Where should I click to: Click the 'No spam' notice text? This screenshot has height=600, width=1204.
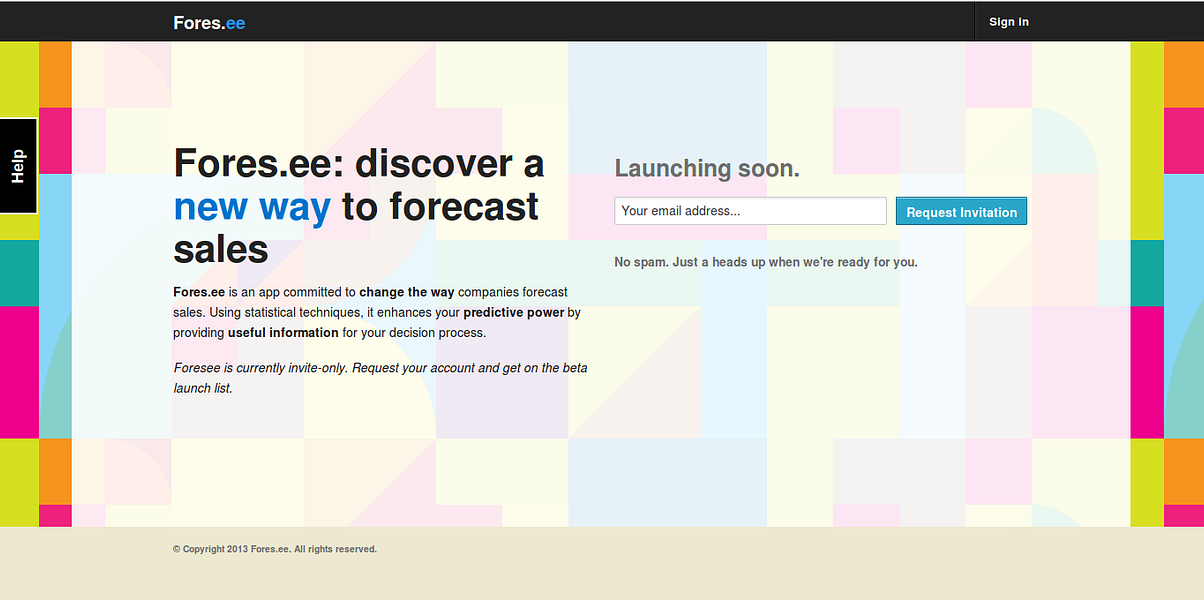(x=766, y=262)
